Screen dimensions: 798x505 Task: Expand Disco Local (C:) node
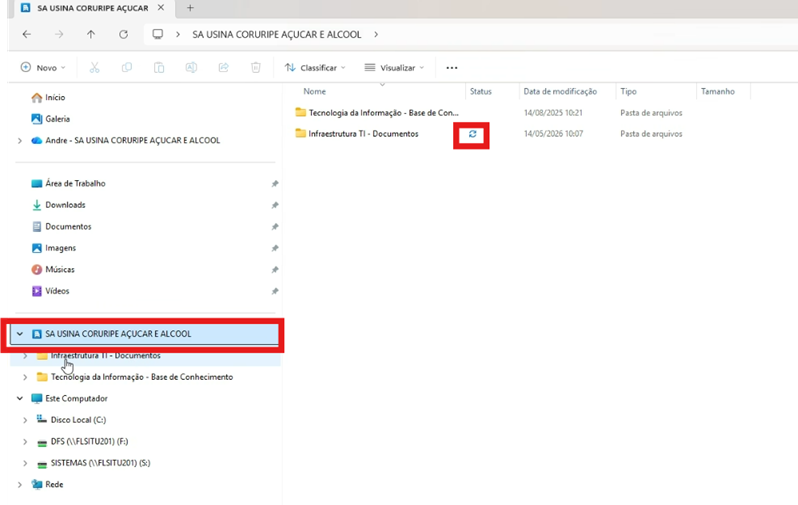25,420
